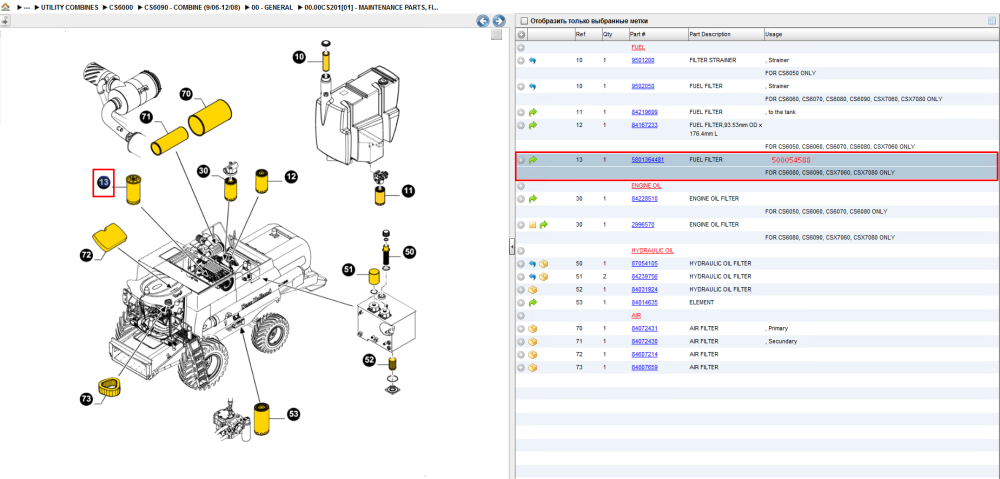Click callout bubble 70 in the diagram

[186, 94]
